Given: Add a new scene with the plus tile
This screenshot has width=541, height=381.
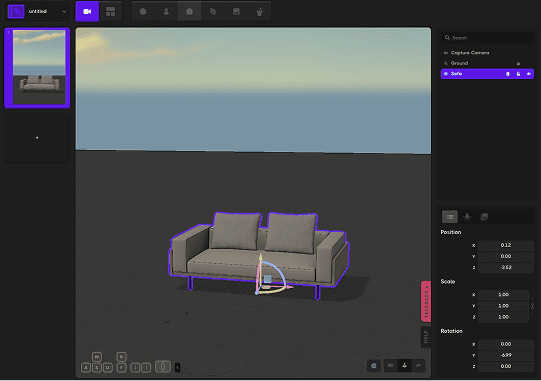Looking at the screenshot, I should click(x=37, y=138).
